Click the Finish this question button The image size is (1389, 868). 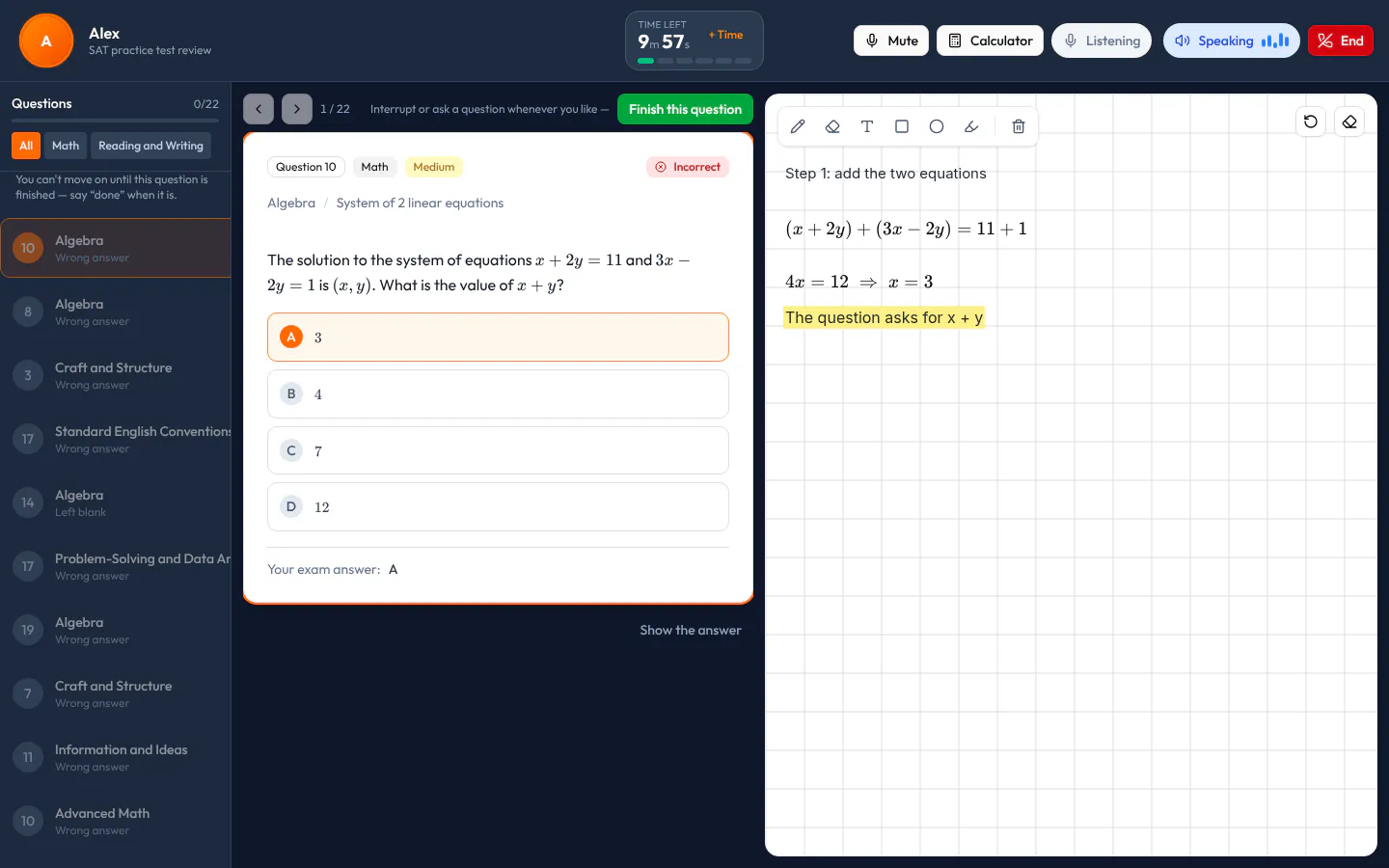pos(685,109)
